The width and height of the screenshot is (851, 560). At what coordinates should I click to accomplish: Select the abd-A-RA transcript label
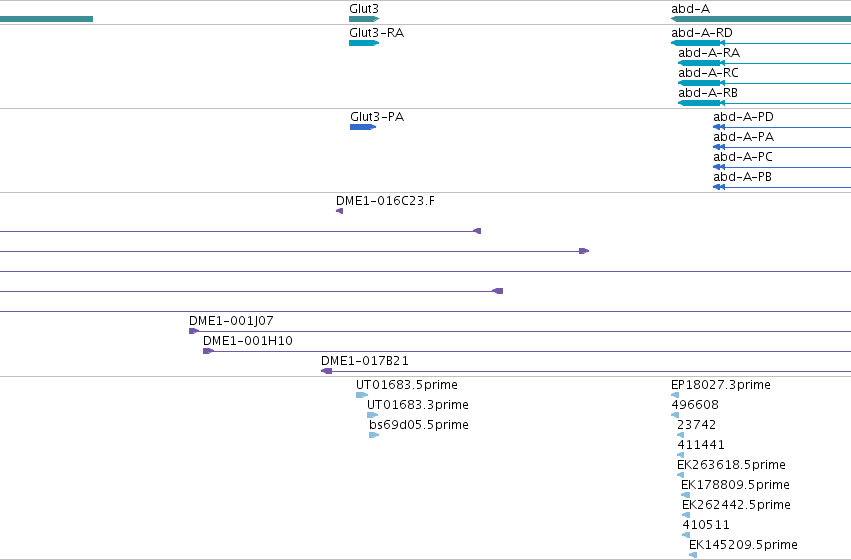[x=709, y=53]
